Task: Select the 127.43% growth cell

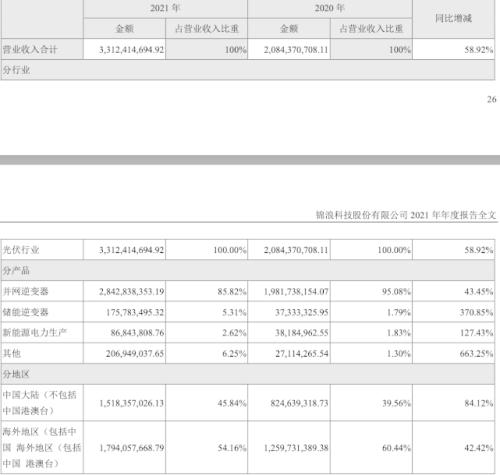Action: [x=476, y=333]
